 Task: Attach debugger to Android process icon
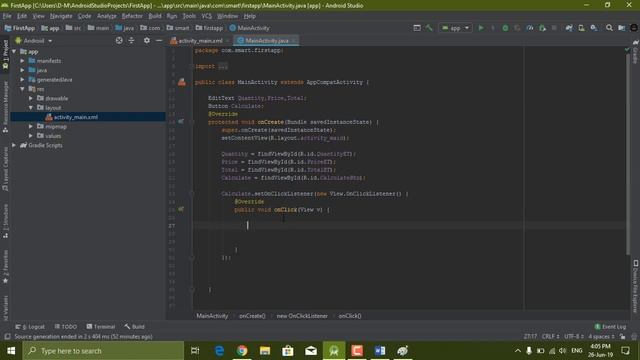pyautogui.click(x=542, y=28)
